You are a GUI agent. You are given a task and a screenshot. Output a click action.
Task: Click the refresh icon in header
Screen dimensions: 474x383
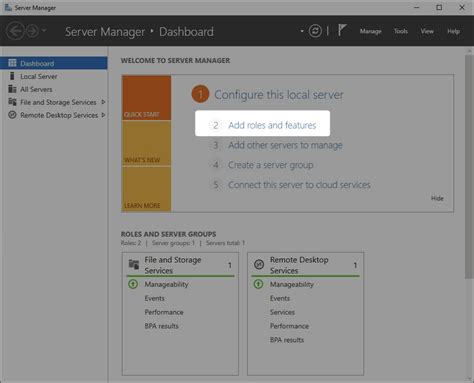pos(315,31)
